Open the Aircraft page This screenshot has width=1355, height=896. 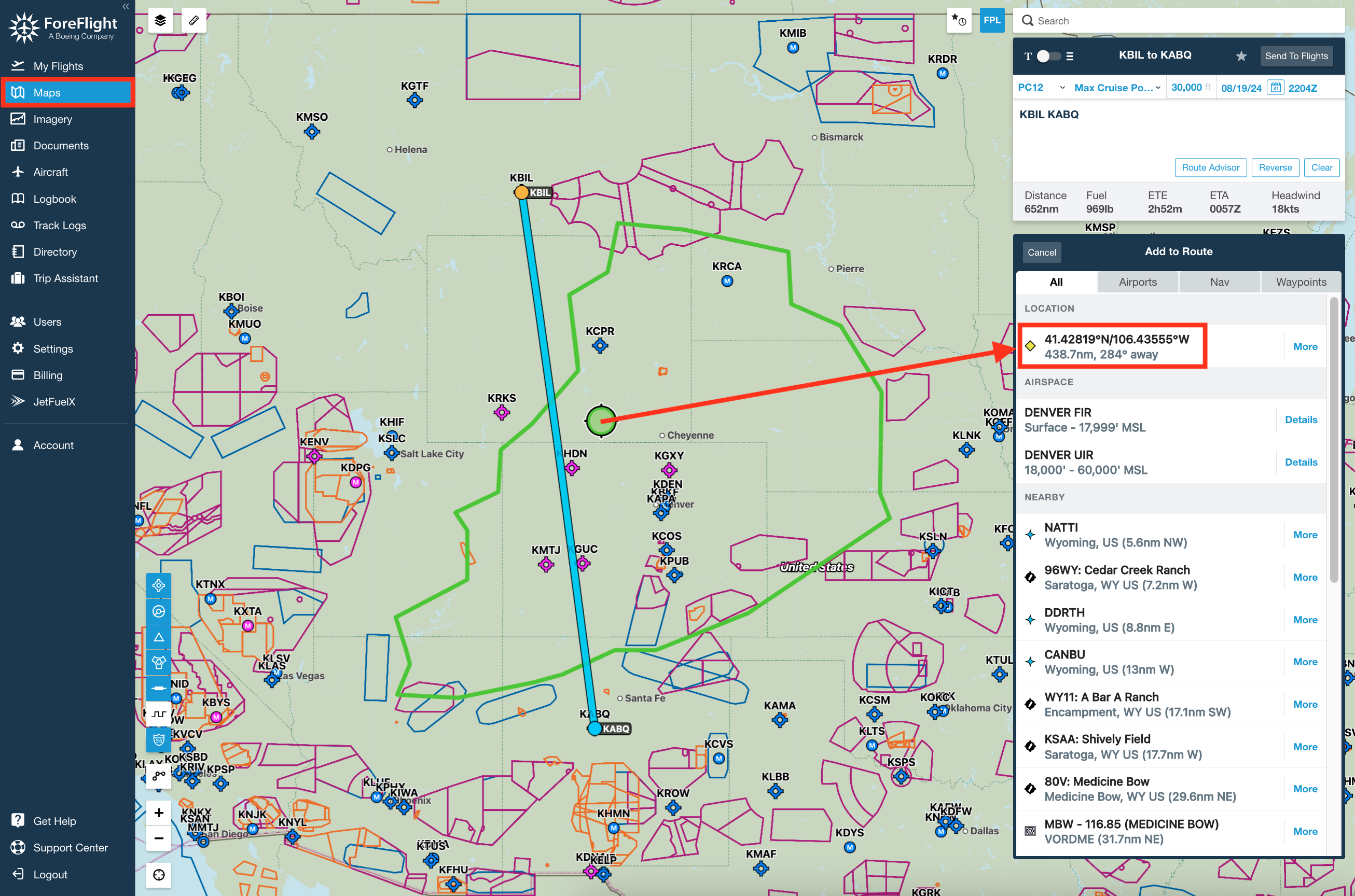pyautogui.click(x=67, y=172)
